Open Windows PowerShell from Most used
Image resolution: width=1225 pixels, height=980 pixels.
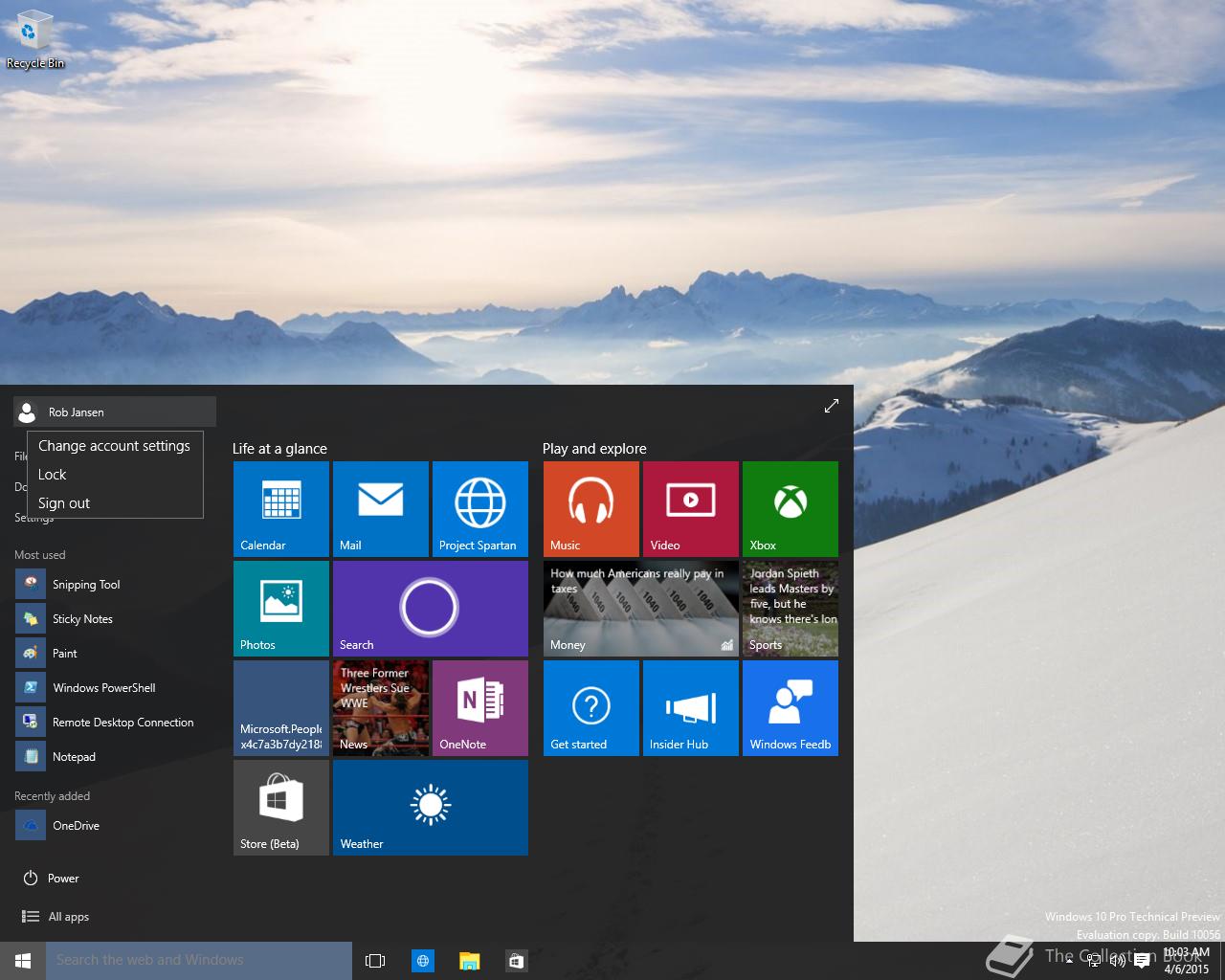115,688
